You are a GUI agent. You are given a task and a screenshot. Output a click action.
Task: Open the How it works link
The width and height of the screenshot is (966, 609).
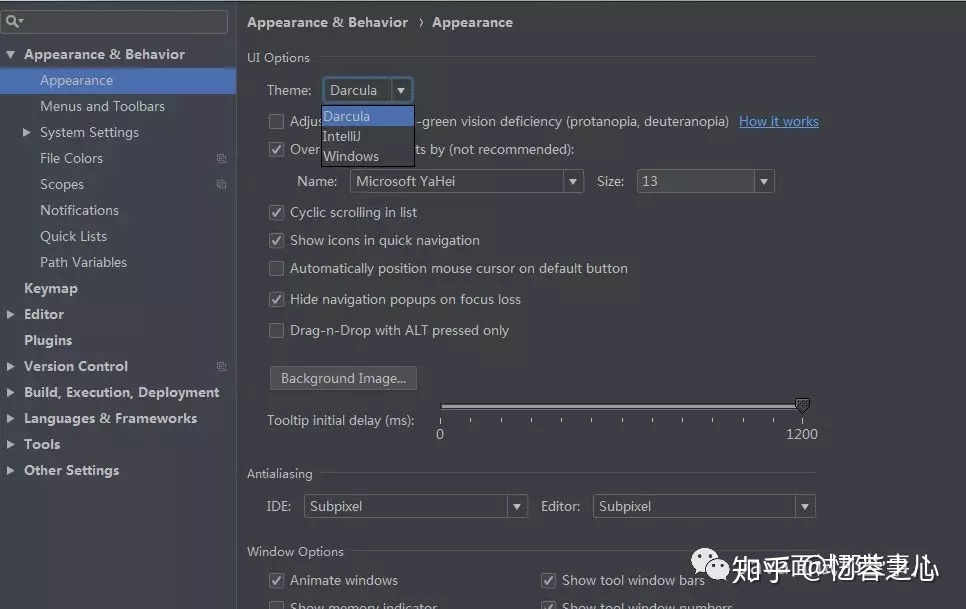pyautogui.click(x=779, y=122)
